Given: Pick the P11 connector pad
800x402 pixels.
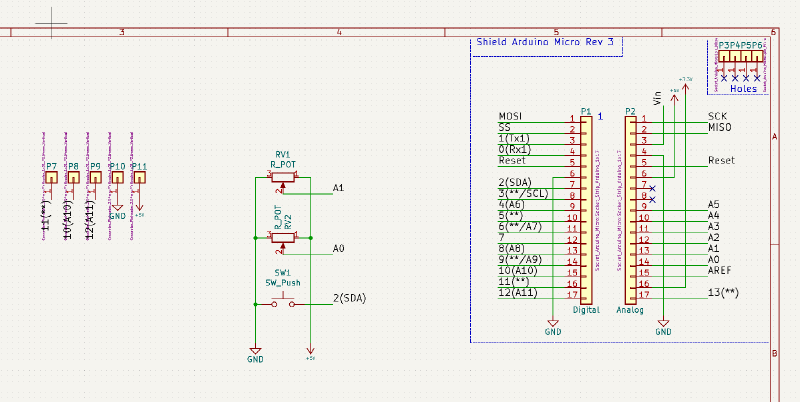Looking at the screenshot, I should (140, 178).
